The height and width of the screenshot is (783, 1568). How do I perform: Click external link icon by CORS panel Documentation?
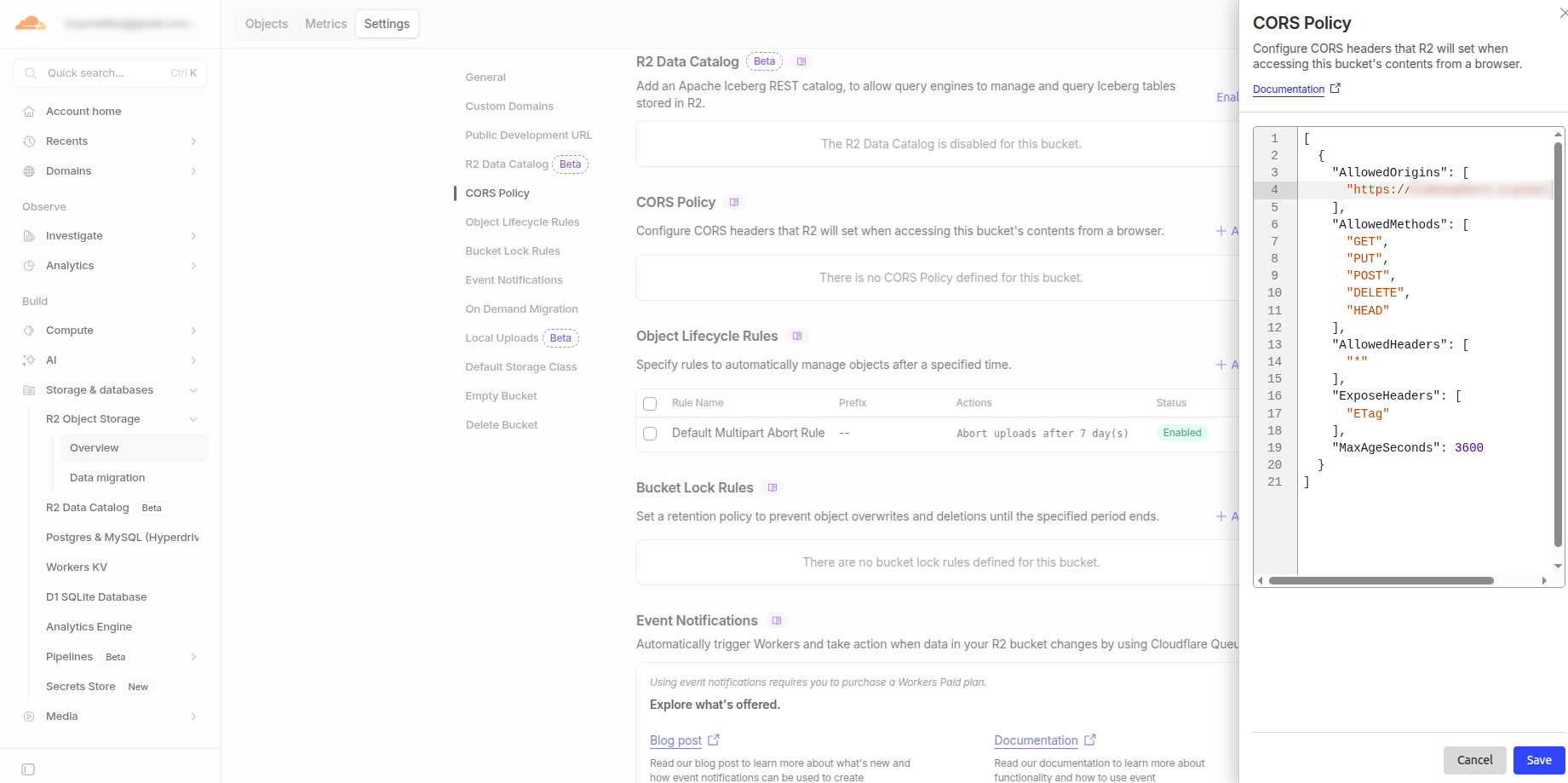tap(1335, 89)
